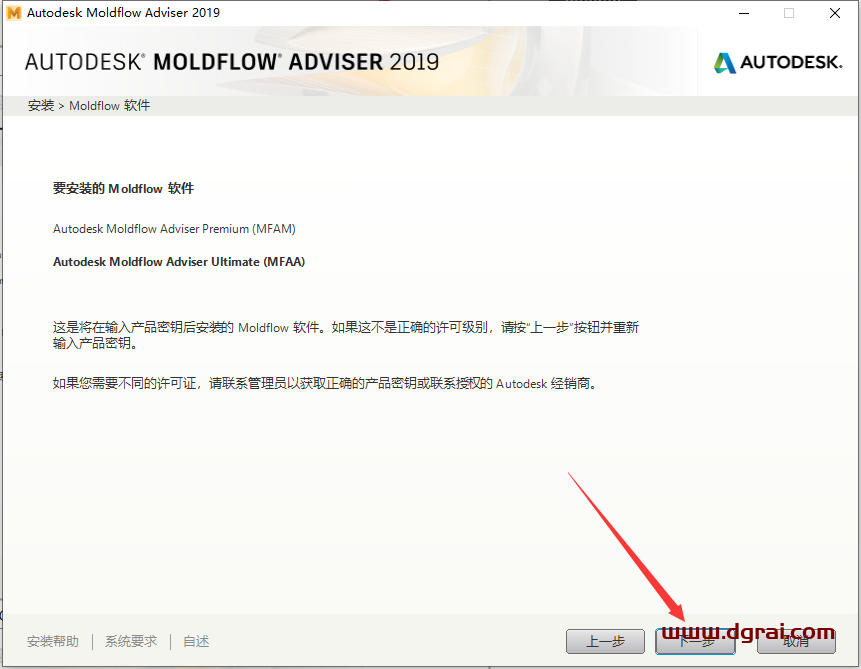861x669 pixels.
Task: Click the disabled maximize window button
Action: (789, 13)
